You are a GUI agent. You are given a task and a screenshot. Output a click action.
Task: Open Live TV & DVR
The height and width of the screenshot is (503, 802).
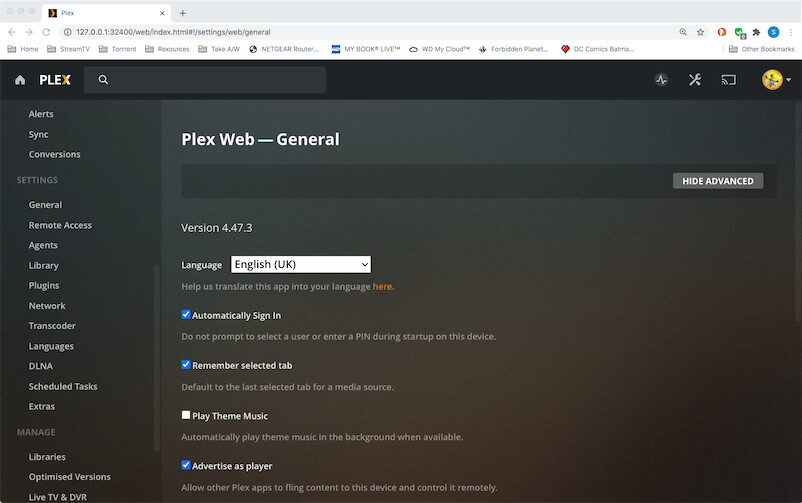pos(58,497)
